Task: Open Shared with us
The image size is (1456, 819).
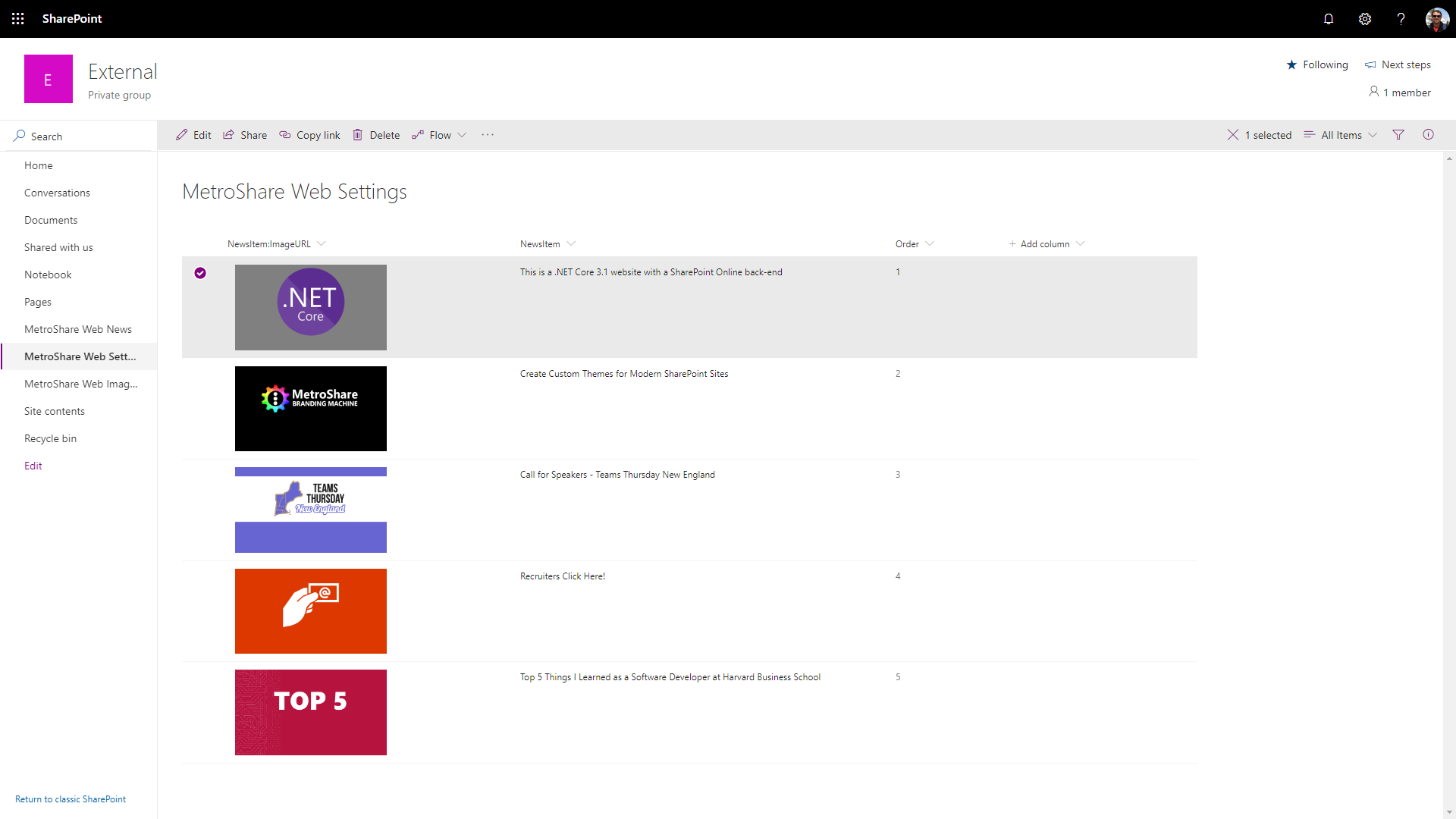Action: click(x=58, y=247)
